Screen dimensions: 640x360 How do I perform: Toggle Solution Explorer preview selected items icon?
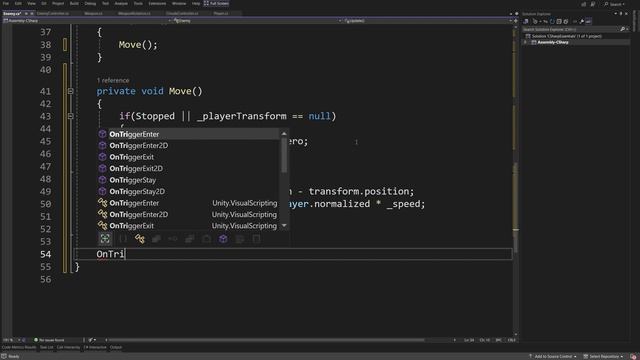coord(588,21)
